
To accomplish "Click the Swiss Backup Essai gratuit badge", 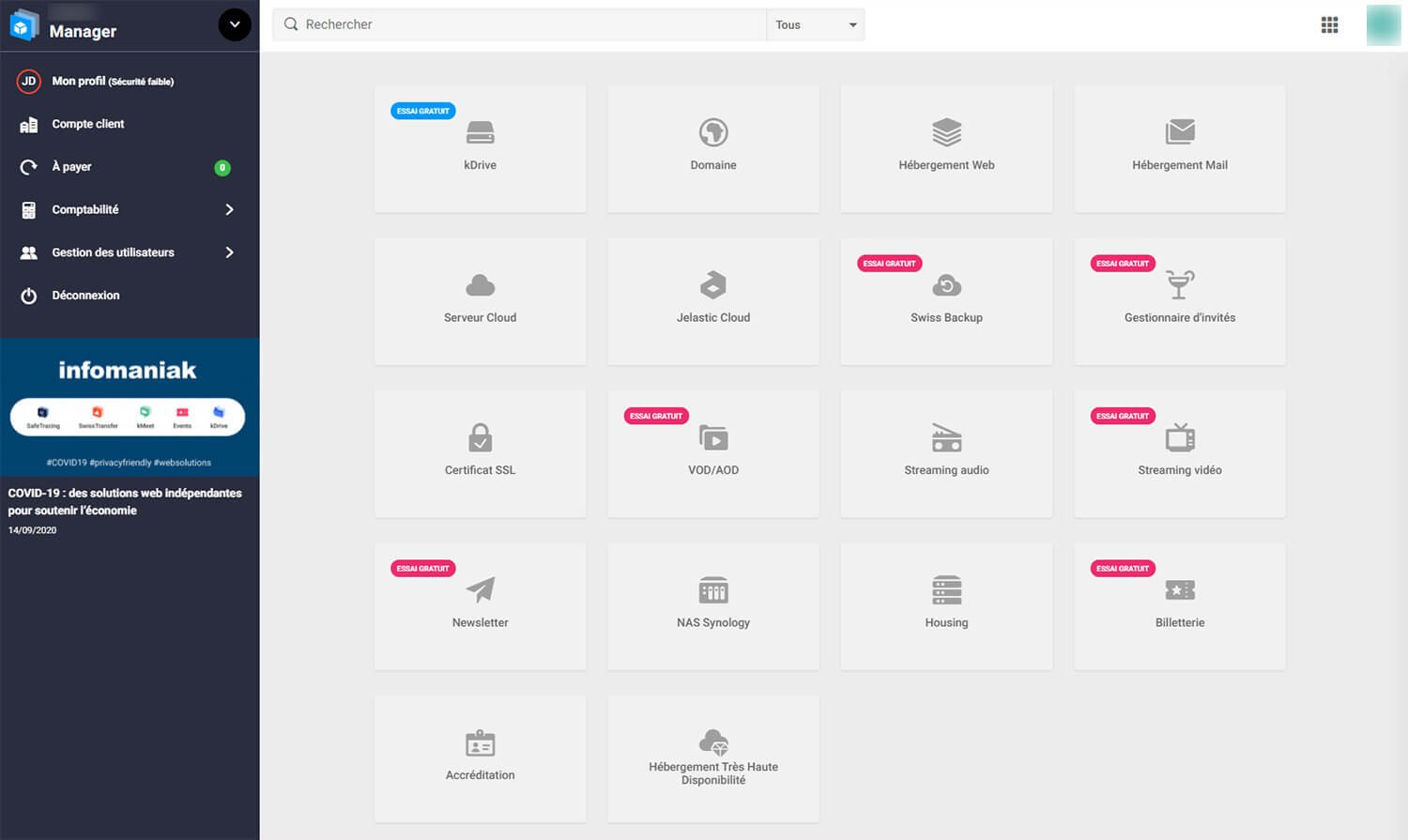I will [890, 264].
